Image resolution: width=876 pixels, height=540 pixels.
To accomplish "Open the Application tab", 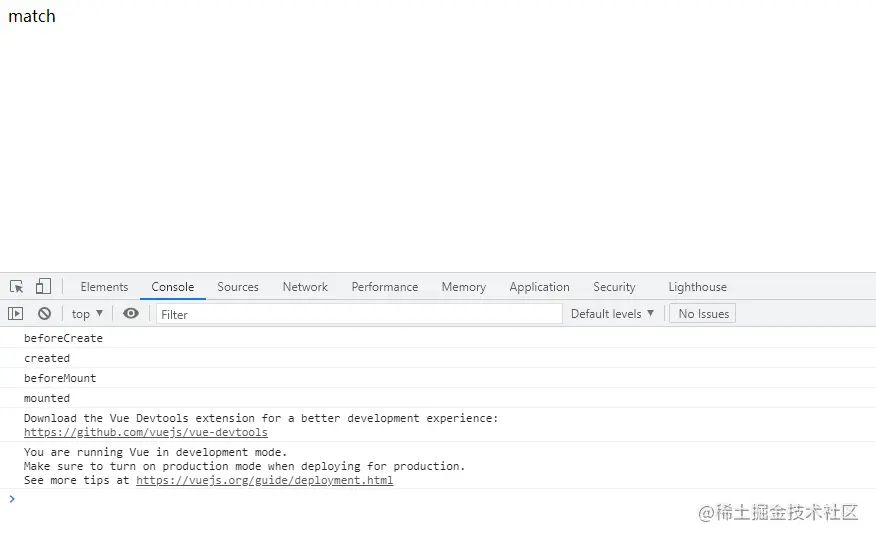I will pos(539,287).
